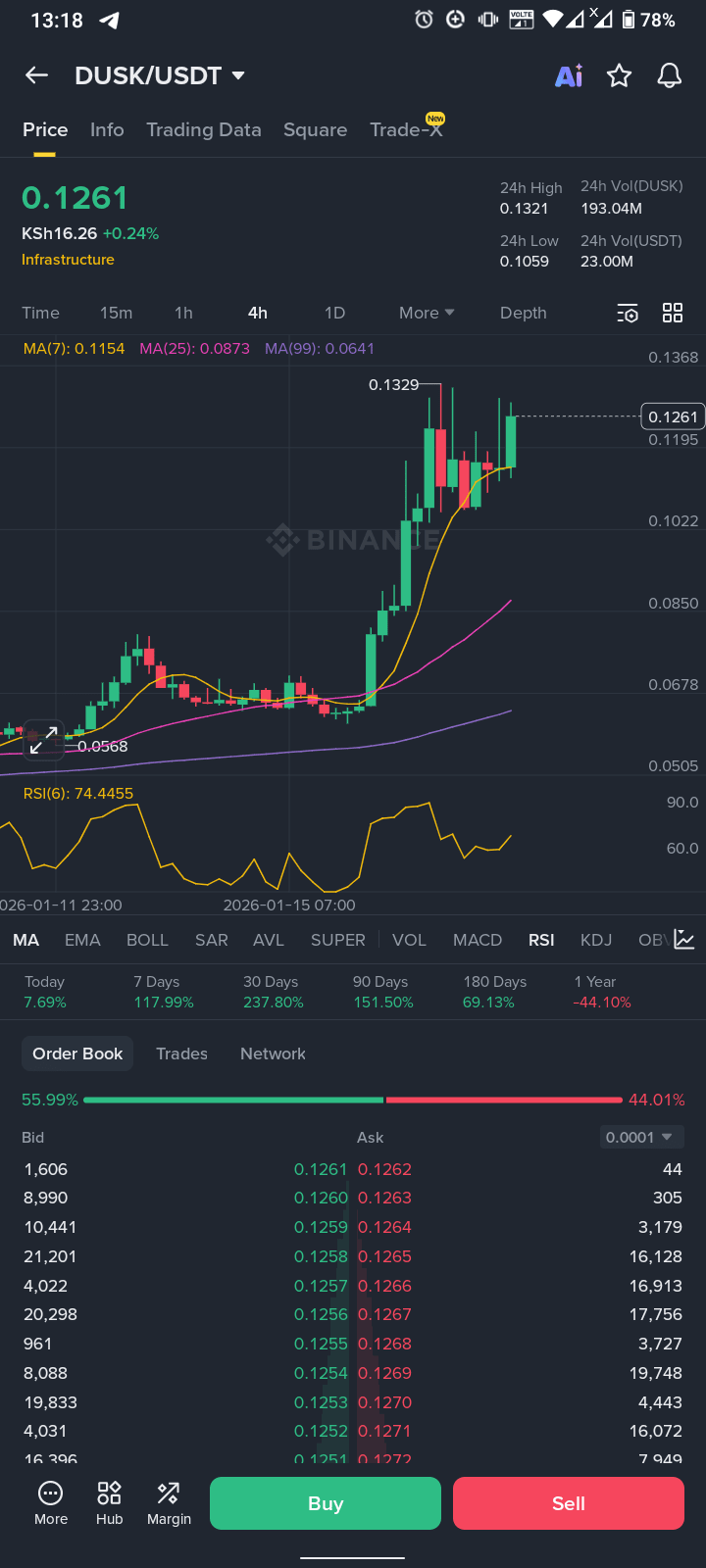The image size is (706, 1568).
Task: Toggle the AVL indicator
Action: click(x=268, y=940)
